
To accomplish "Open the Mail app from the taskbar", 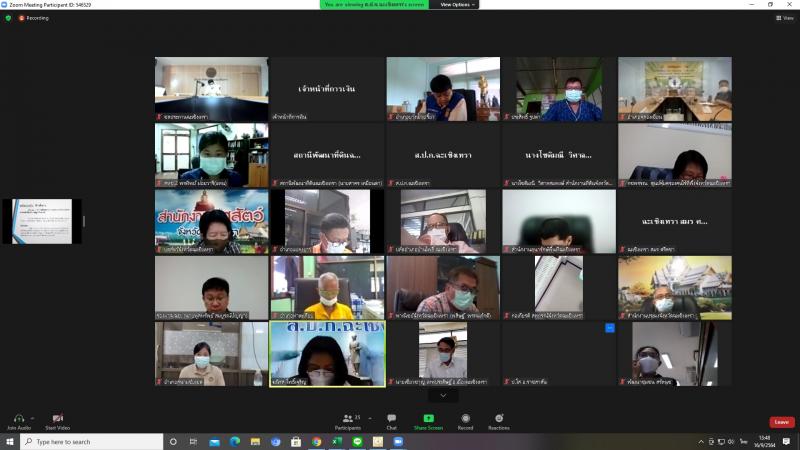I will pyautogui.click(x=214, y=441).
